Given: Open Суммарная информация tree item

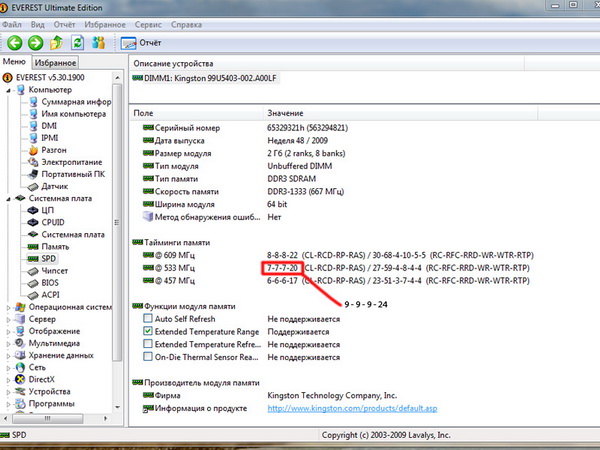Looking at the screenshot, I should 76,102.
